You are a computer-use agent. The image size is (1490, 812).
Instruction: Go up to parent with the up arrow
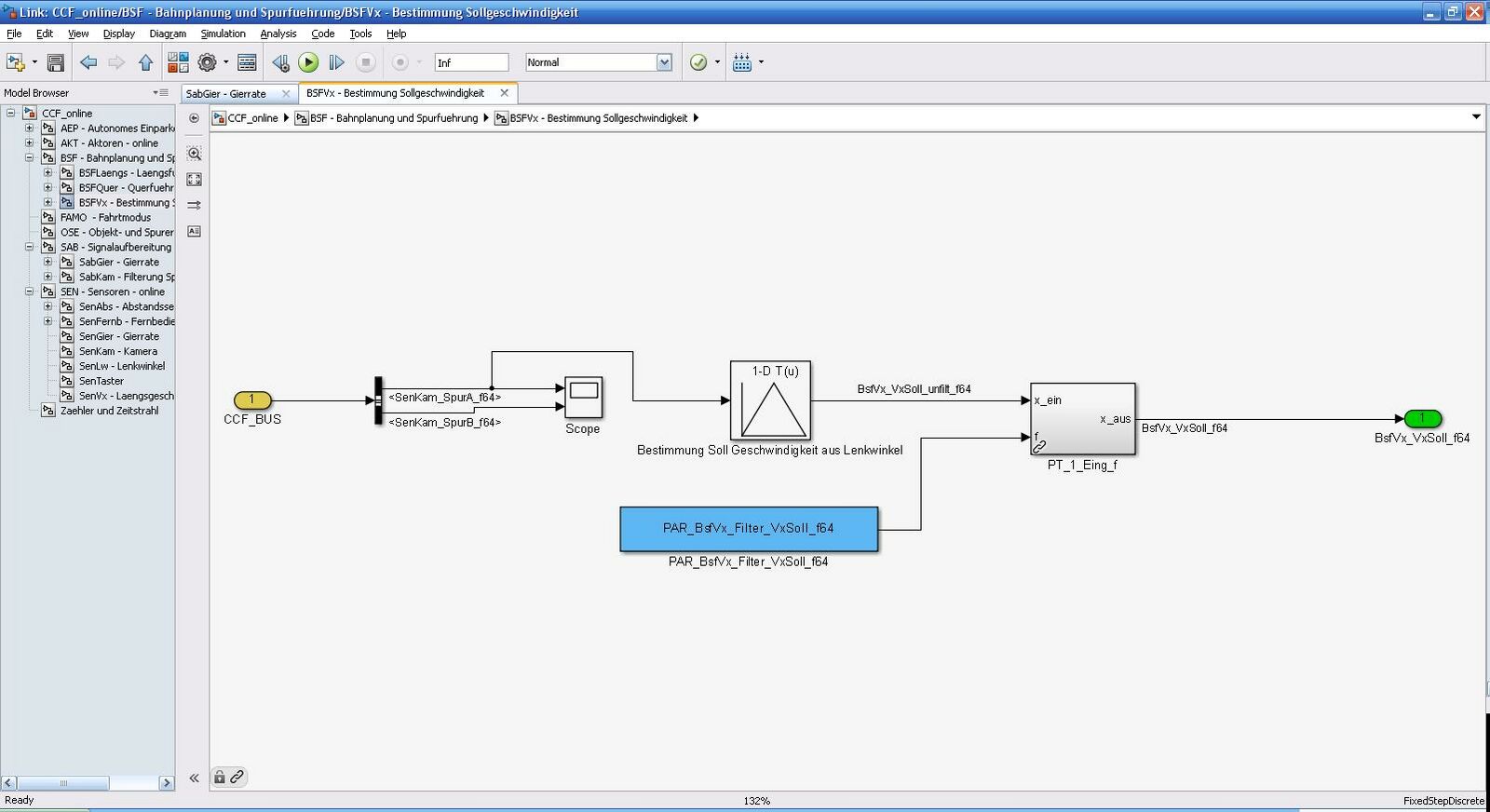pos(145,62)
